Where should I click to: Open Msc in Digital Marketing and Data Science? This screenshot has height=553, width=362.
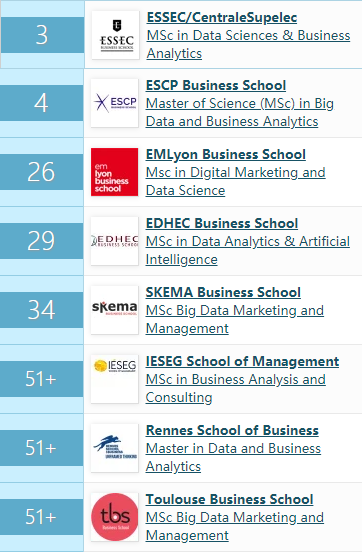point(236,181)
